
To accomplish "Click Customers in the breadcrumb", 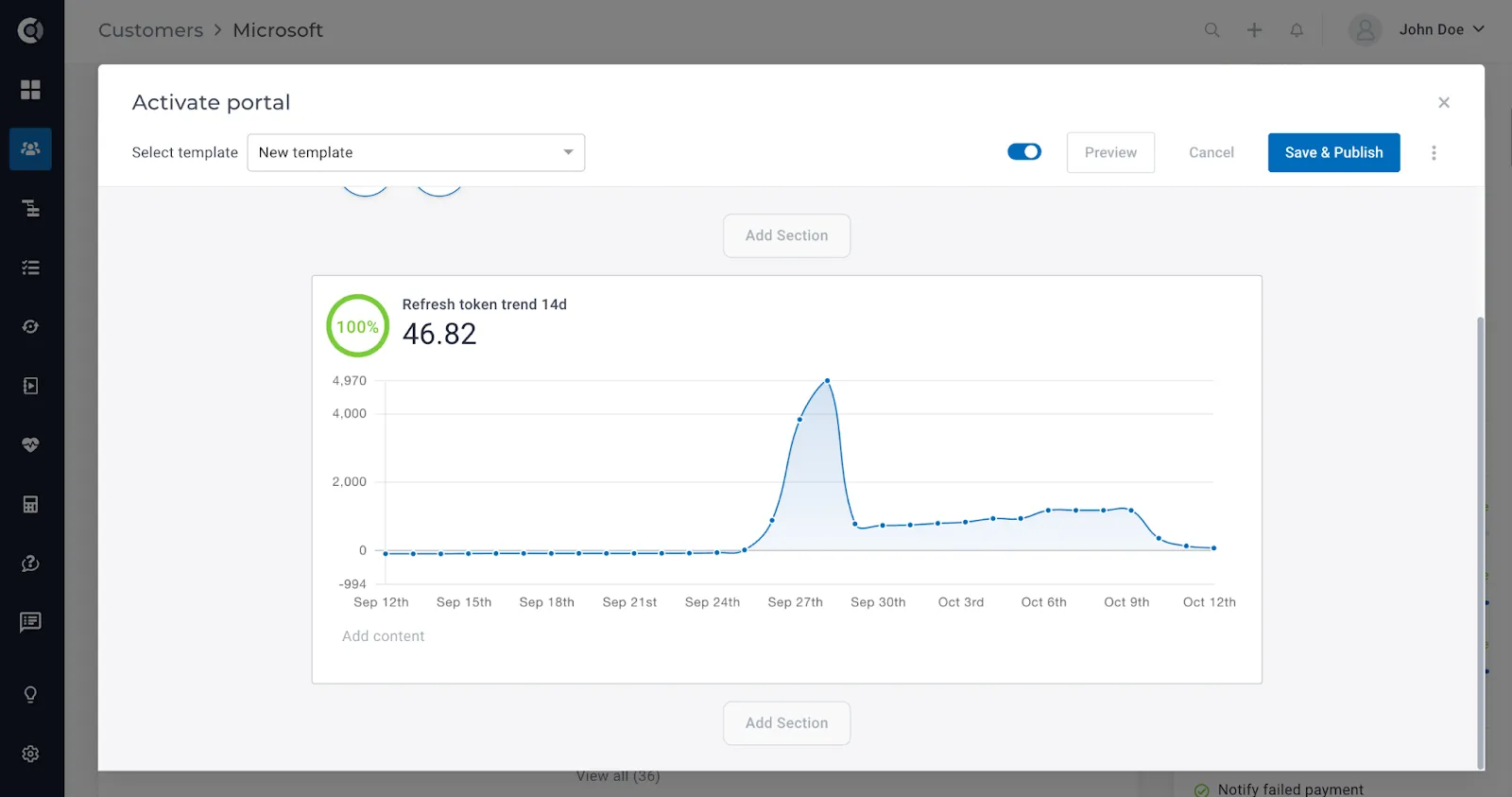I will coord(151,30).
